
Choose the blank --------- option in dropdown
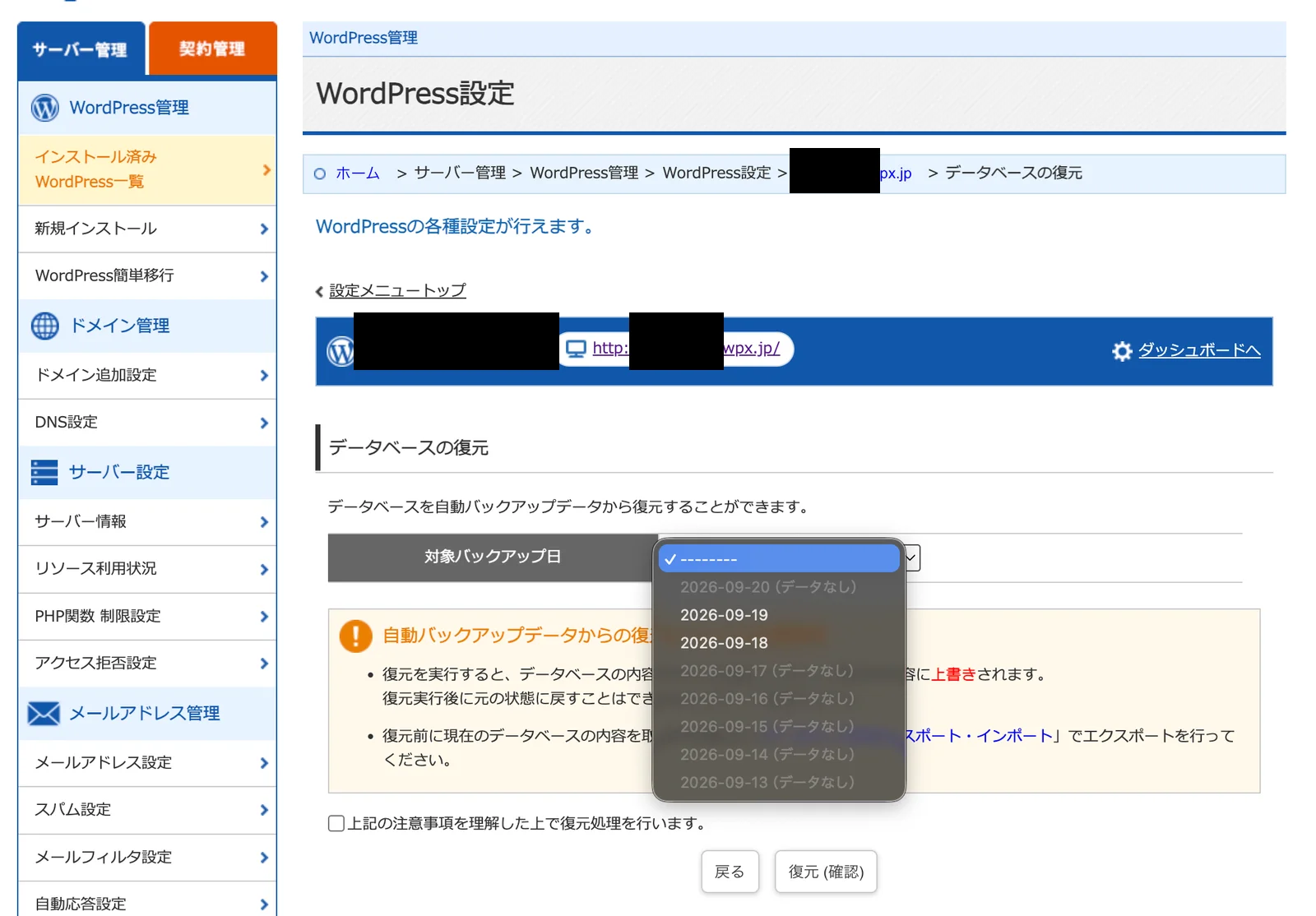click(778, 558)
